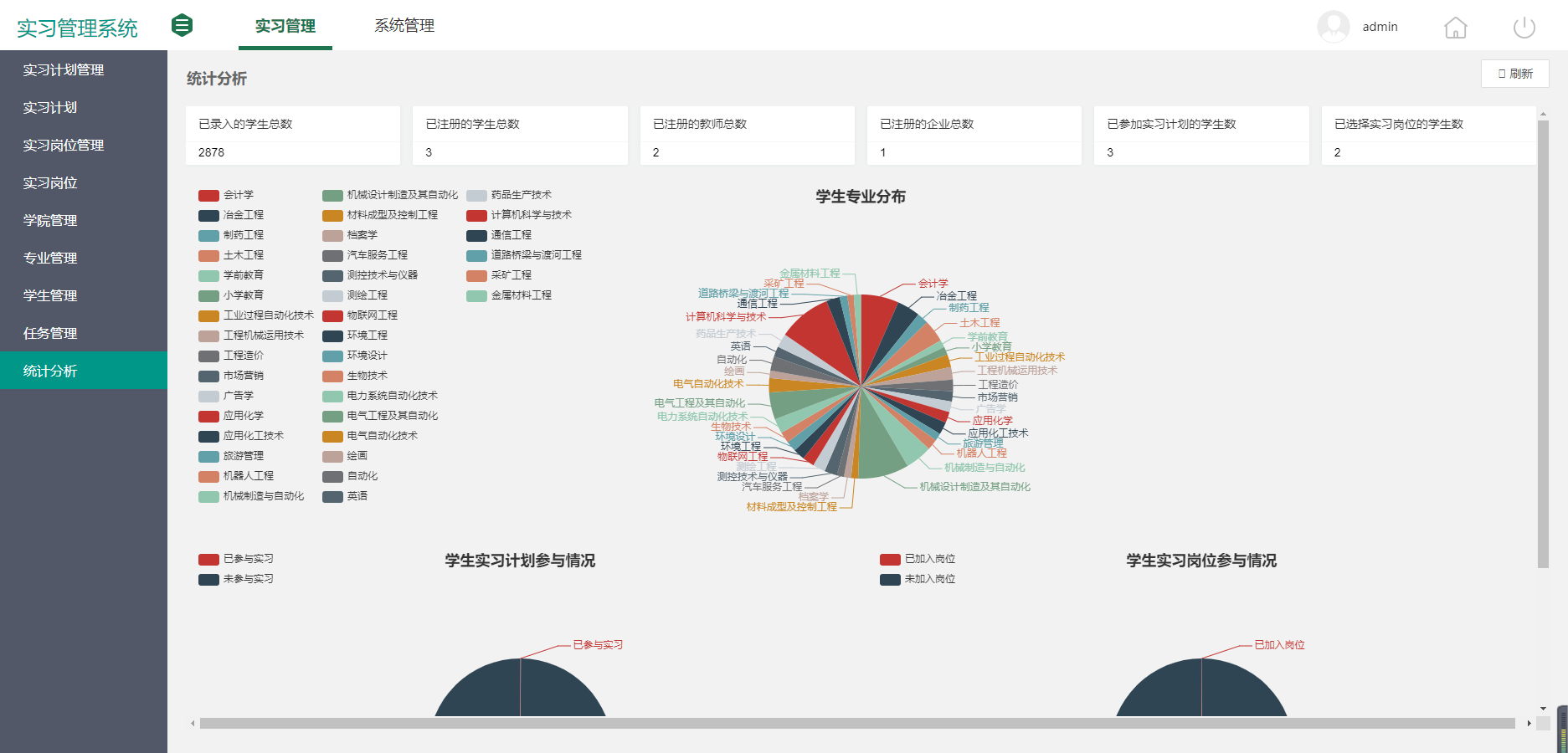Toggle 未参与实习 legend item
Image resolution: width=1568 pixels, height=753 pixels.
tap(236, 579)
